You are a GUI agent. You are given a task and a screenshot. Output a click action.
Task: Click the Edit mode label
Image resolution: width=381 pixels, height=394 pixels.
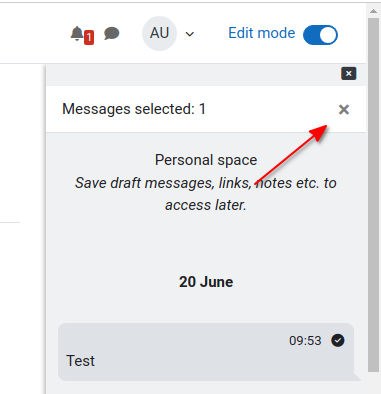click(x=262, y=33)
